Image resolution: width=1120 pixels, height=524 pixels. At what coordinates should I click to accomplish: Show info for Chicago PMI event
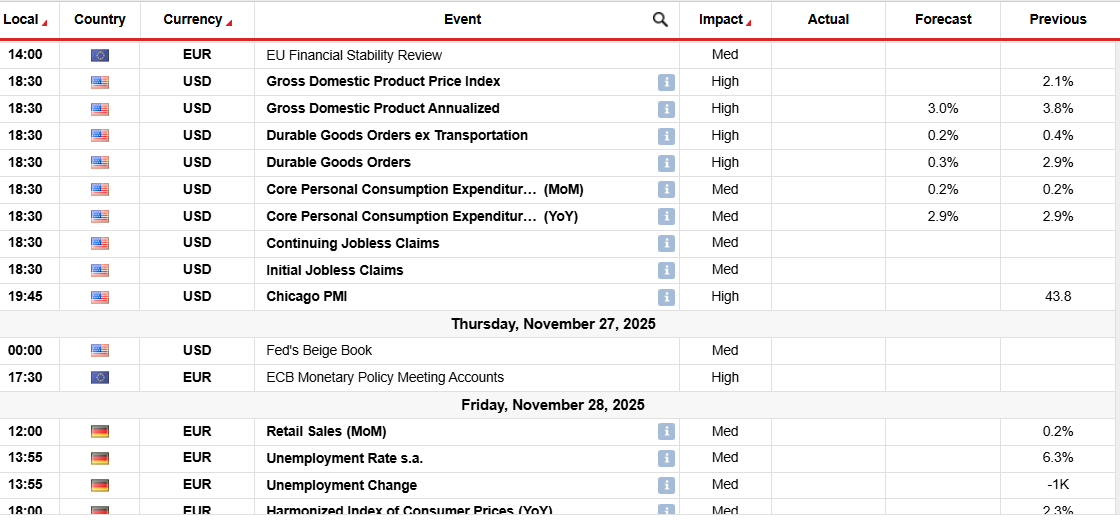coord(666,297)
